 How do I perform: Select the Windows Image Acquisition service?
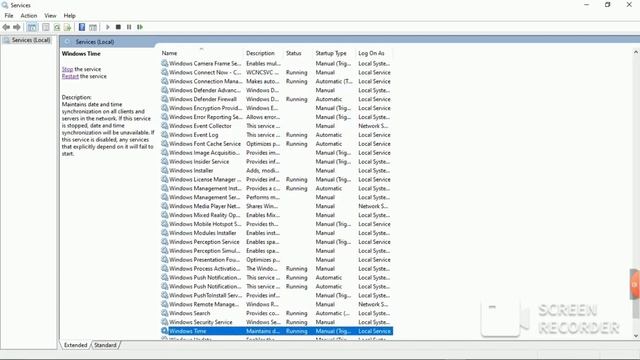[x=276, y=153]
